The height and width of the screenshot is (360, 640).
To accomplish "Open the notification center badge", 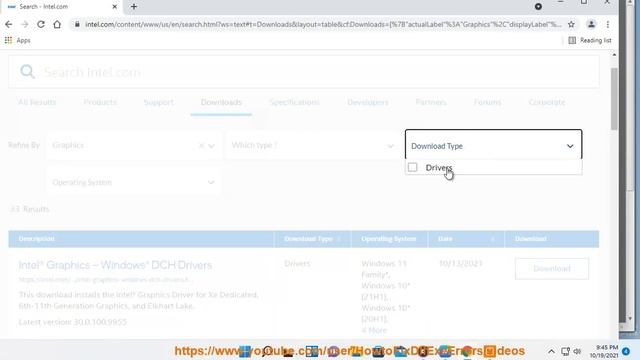I will (626, 351).
